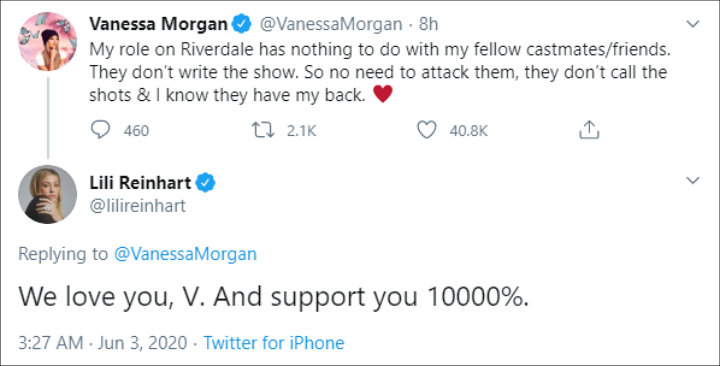Expand chevron menu on Vanessa Morgan's tweet
Image resolution: width=720 pixels, height=366 pixels.
(692, 24)
